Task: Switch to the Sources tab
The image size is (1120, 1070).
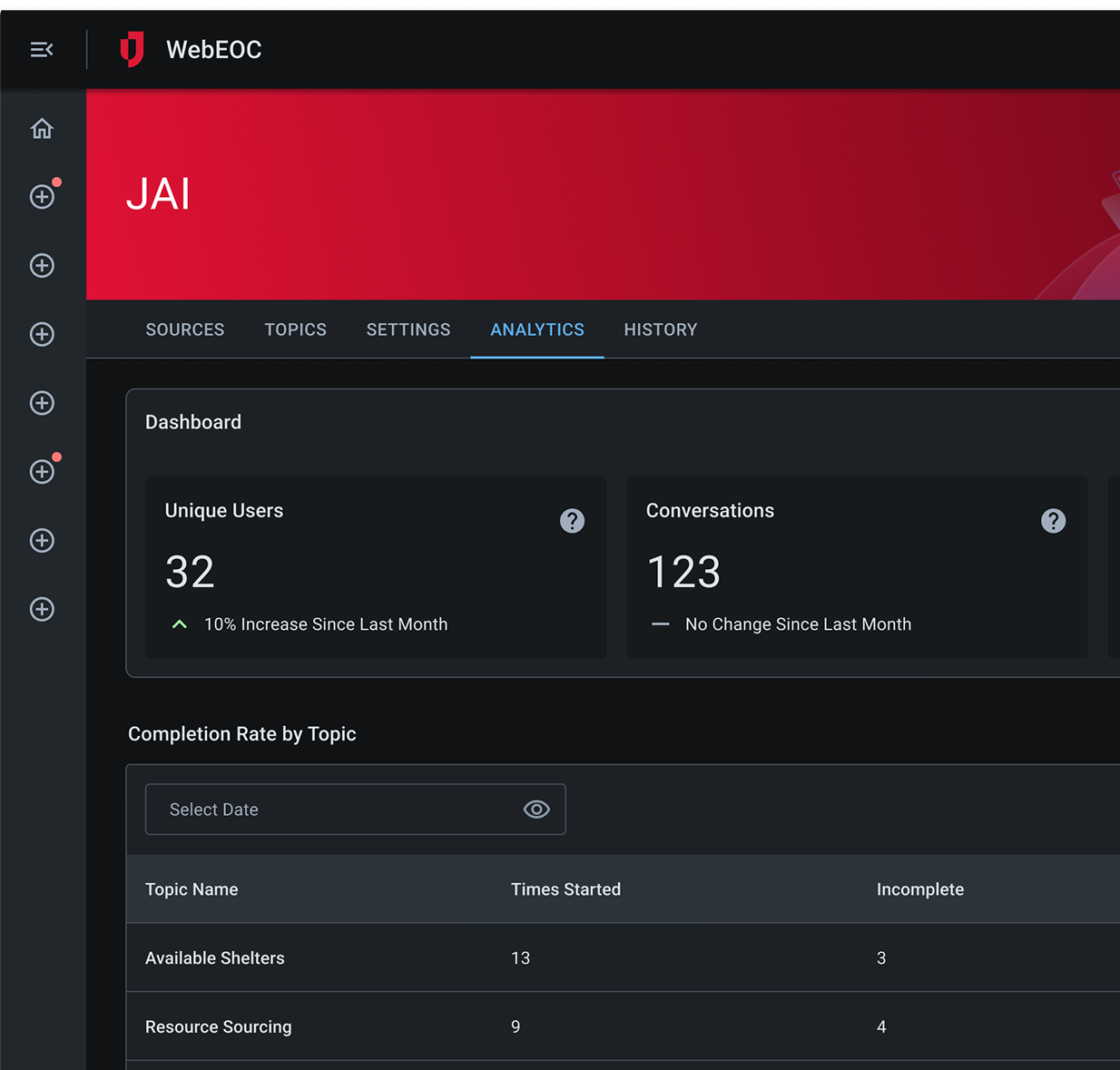Action: (185, 329)
